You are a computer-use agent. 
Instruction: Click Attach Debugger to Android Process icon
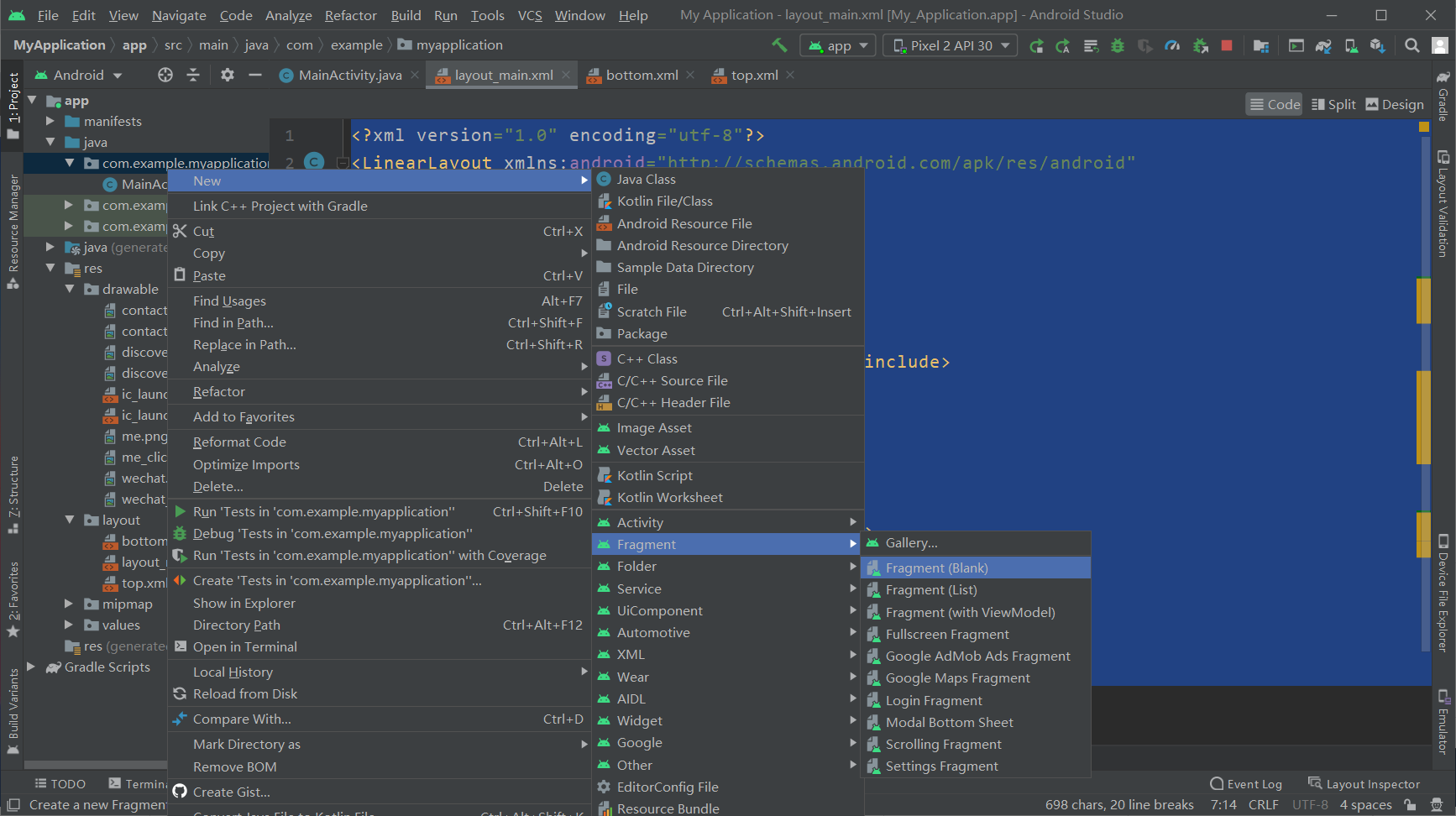click(1201, 45)
